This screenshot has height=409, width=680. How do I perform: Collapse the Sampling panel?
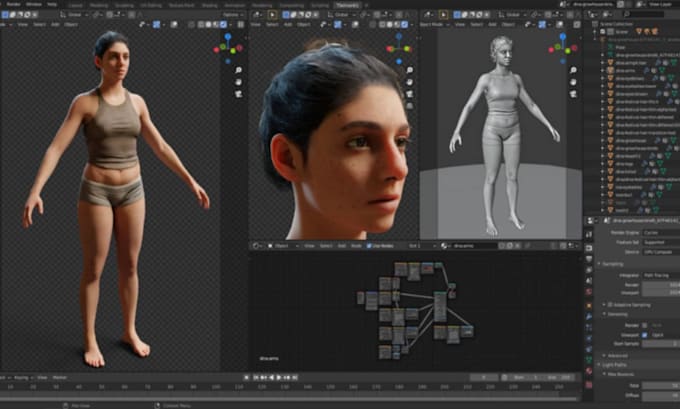(x=612, y=264)
